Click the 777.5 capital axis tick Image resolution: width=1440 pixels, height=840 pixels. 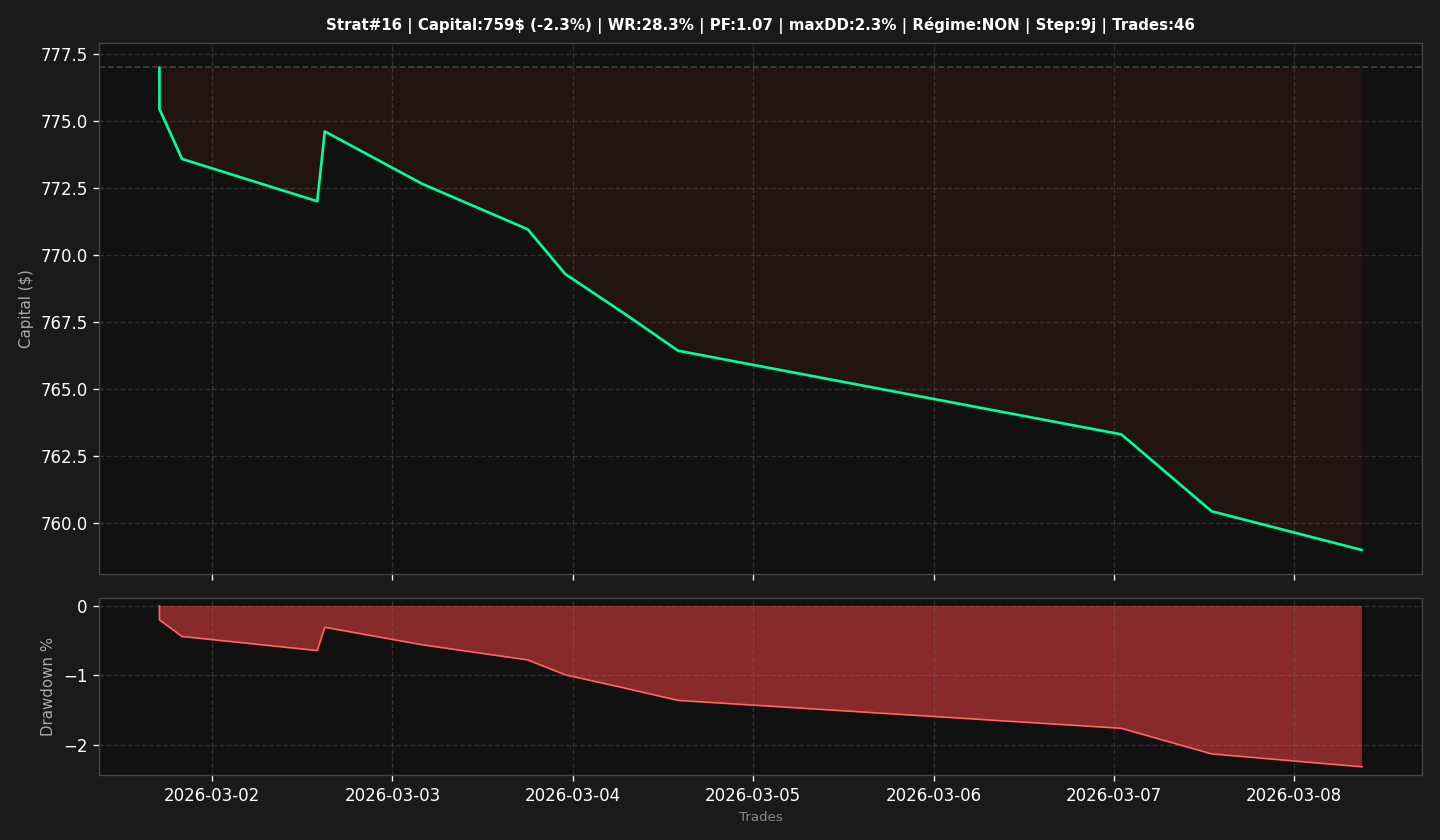[x=64, y=54]
